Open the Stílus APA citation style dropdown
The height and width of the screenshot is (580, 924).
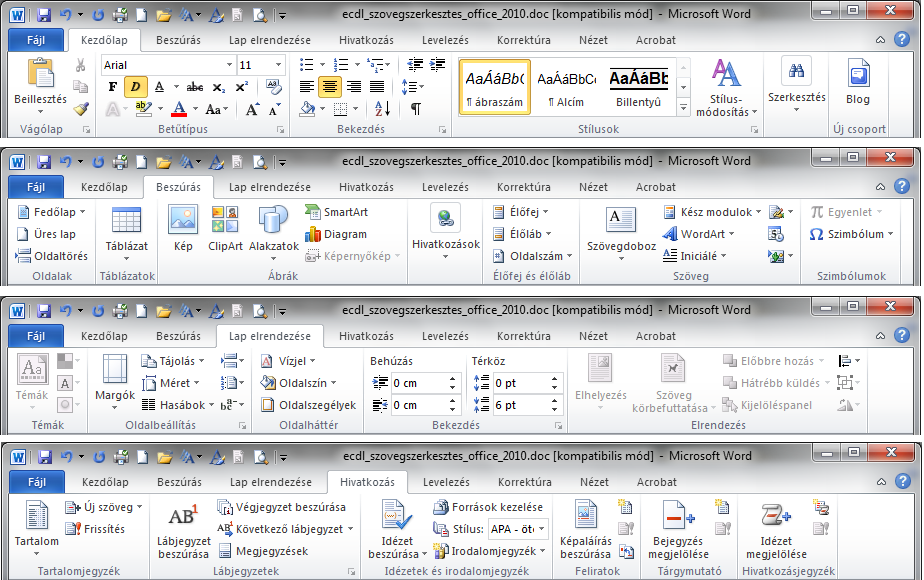click(542, 529)
